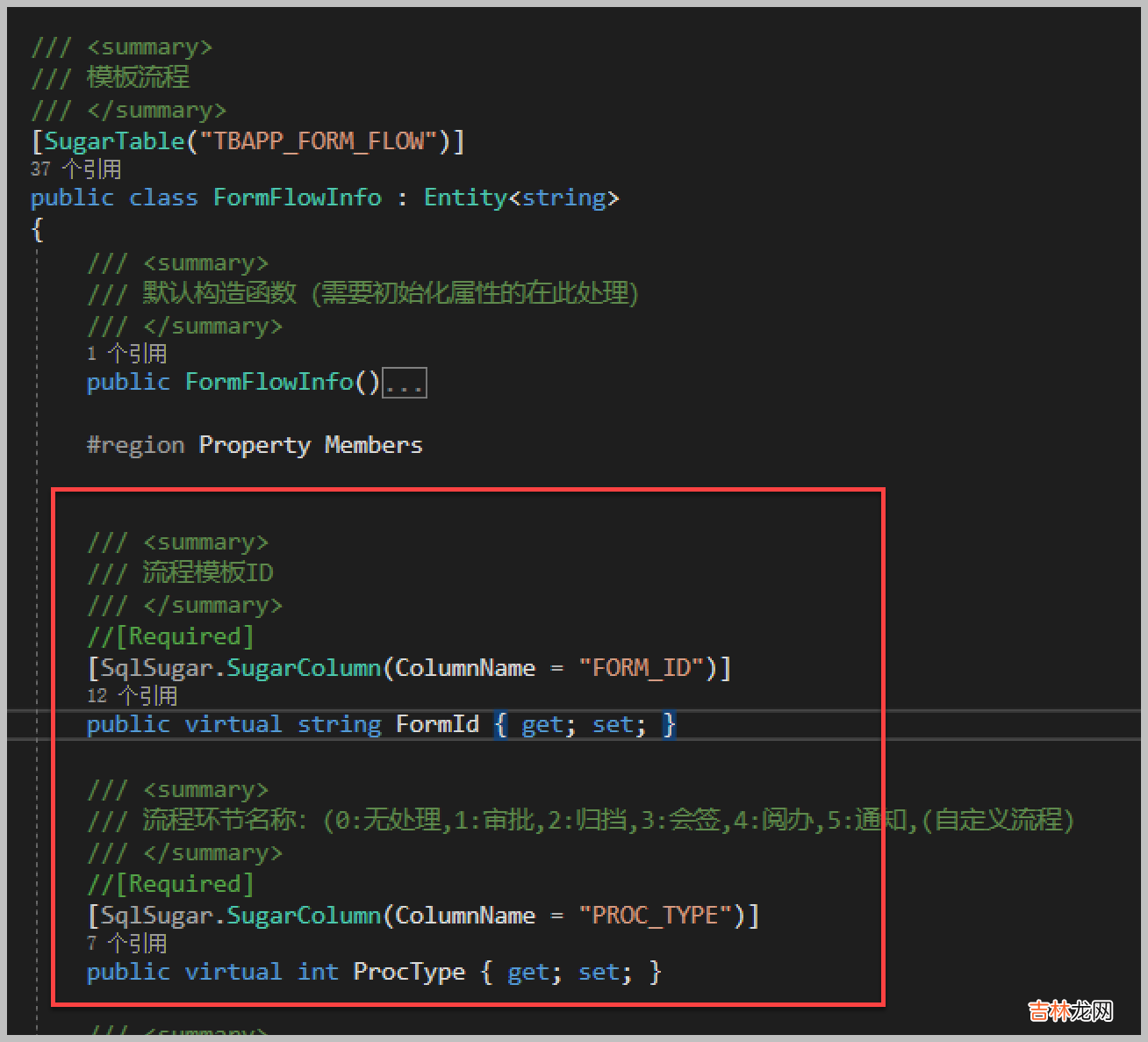This screenshot has height=1042, width=1148.
Task: Click the ProcType property name
Action: click(x=409, y=972)
